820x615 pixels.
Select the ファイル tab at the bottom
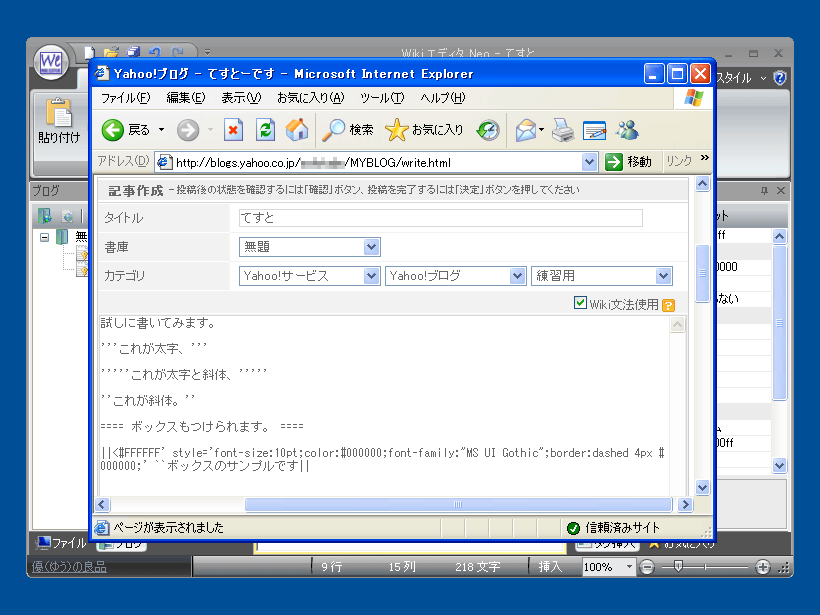coord(62,543)
